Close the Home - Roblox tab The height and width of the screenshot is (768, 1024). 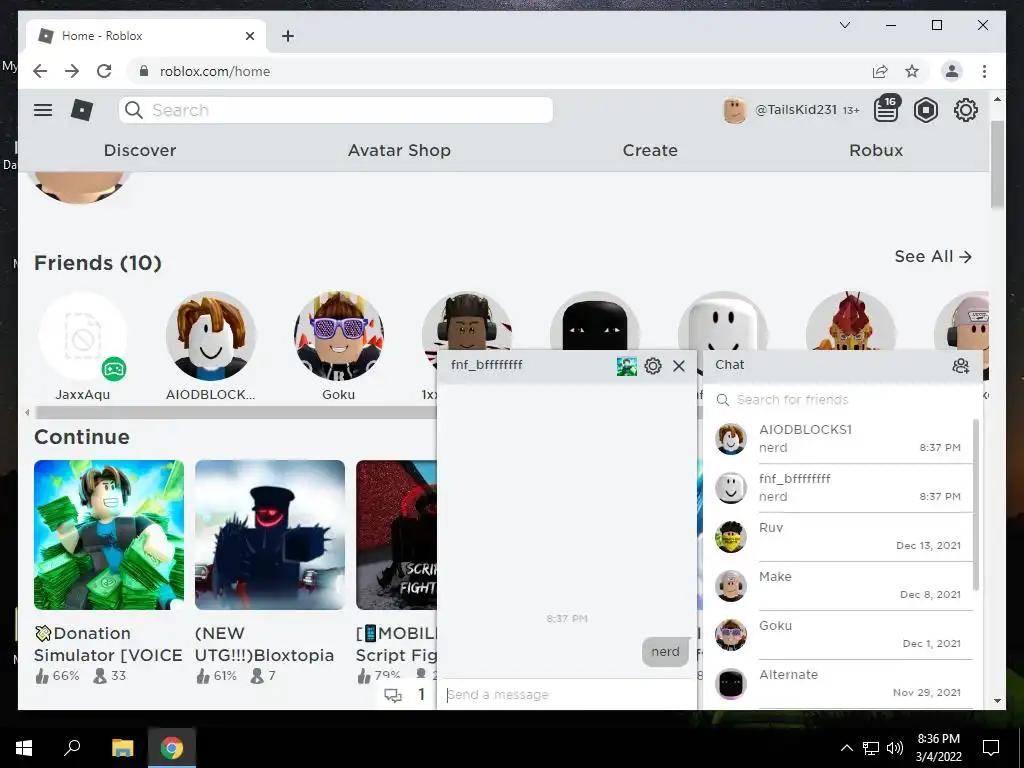pos(249,36)
